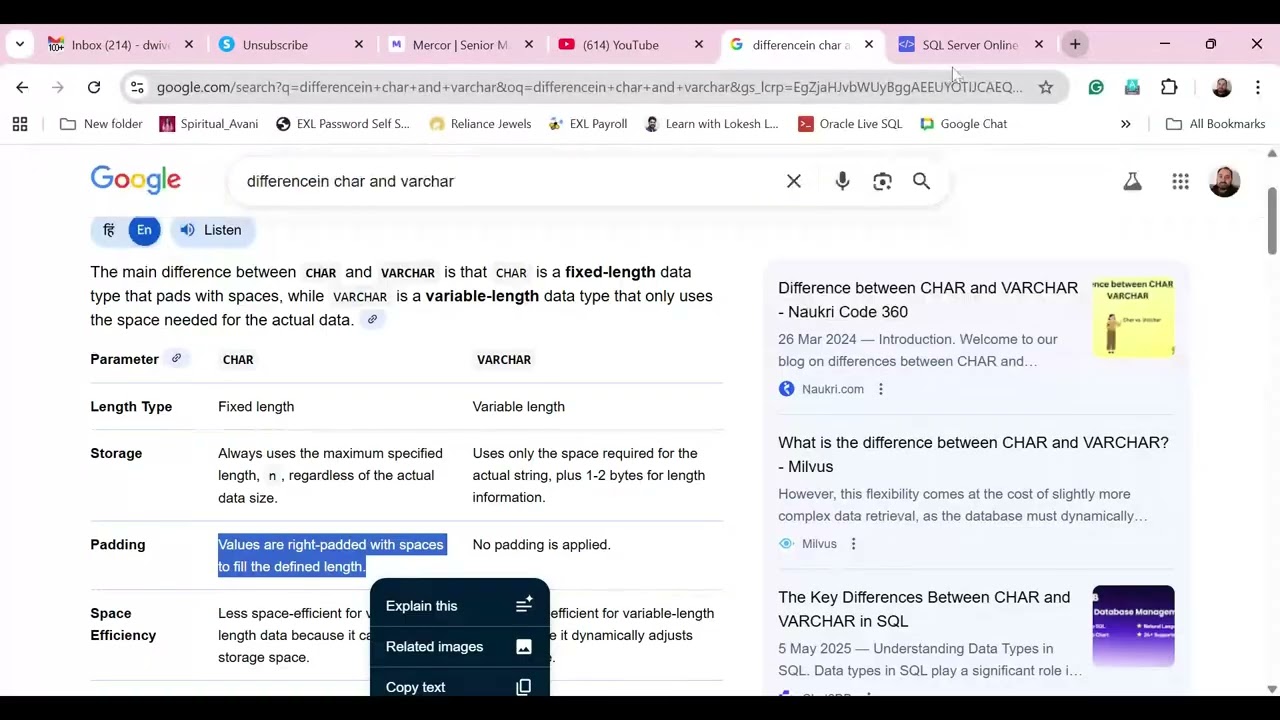Switch to the (614) YouTube tab
This screenshot has height=720, width=1280.
click(x=630, y=45)
